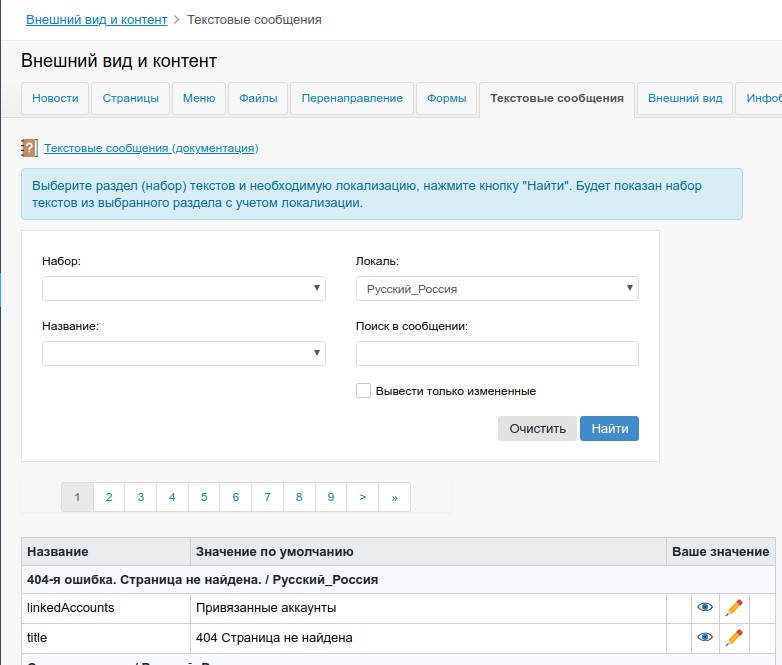The image size is (782, 665).
Task: Expand the 'Название' dropdown
Action: point(184,353)
